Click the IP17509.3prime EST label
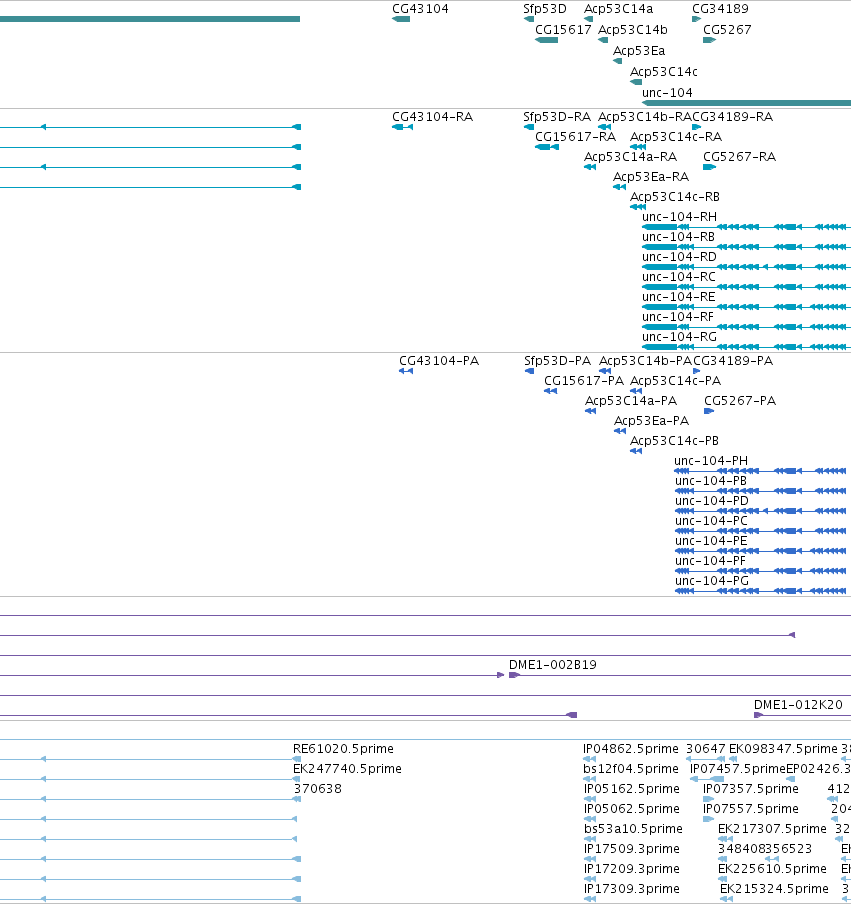 point(631,849)
